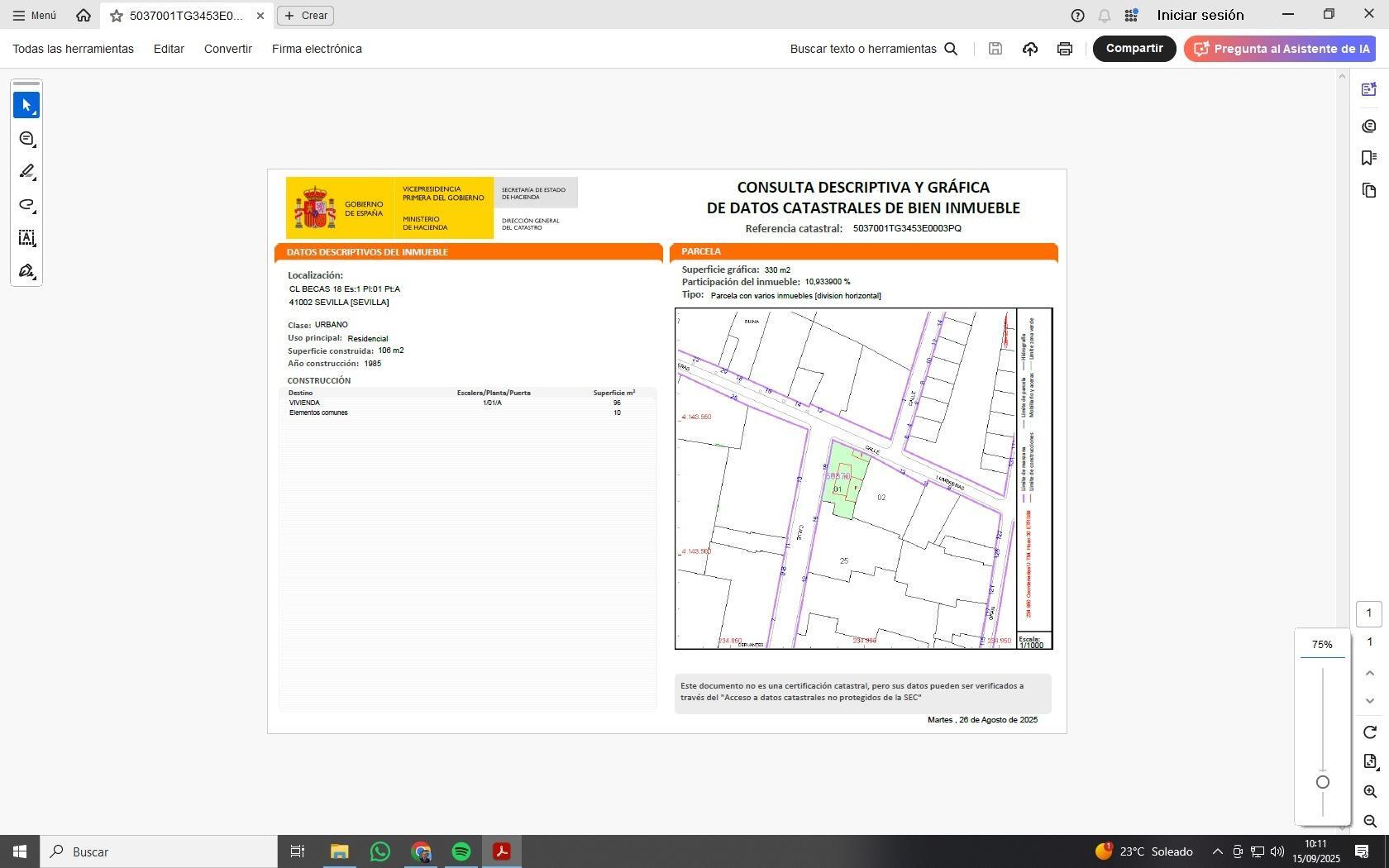Open the comment tool in left toolbar
1389x868 pixels.
(x=26, y=139)
